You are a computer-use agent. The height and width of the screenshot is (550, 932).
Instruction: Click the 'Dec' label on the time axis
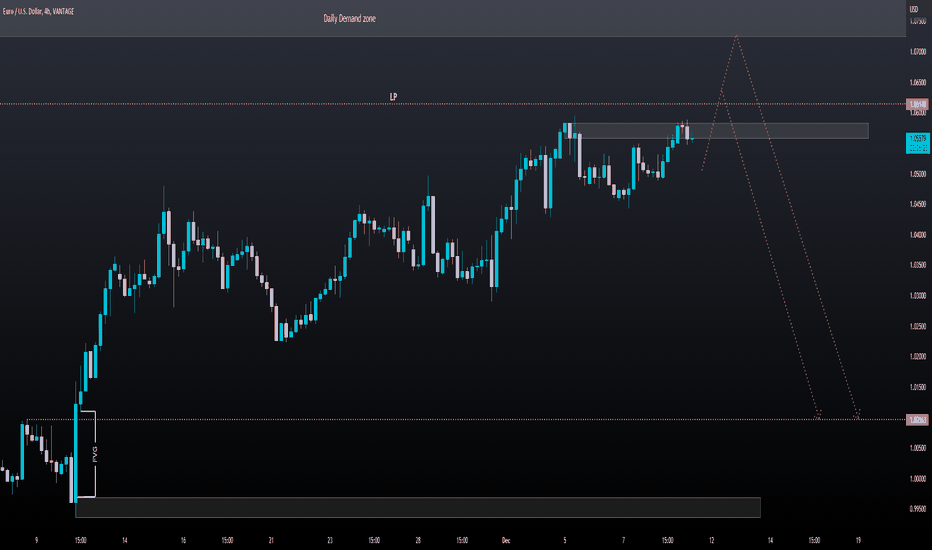(506, 540)
